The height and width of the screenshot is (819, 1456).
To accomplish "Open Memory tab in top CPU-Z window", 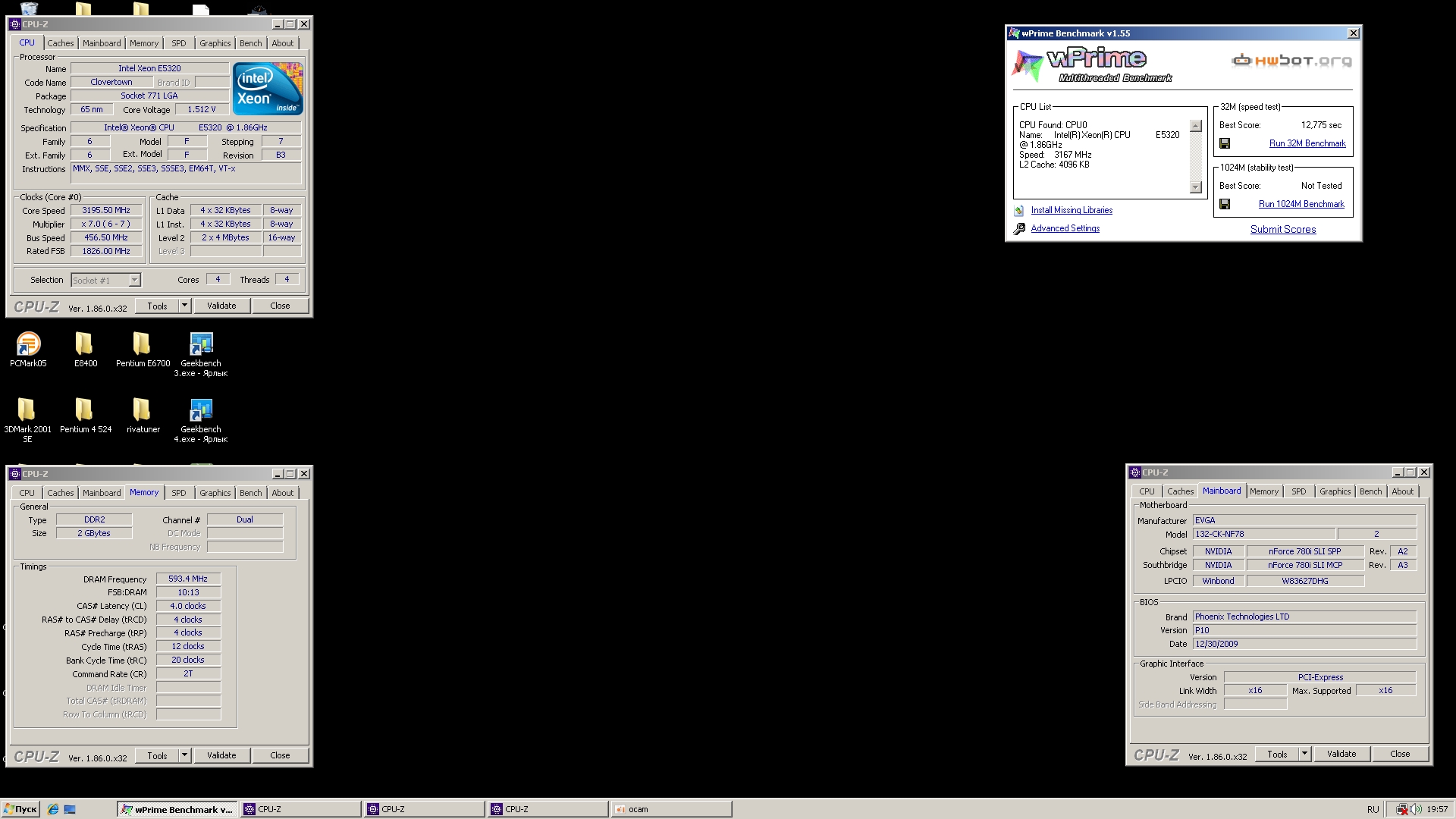I will (144, 43).
